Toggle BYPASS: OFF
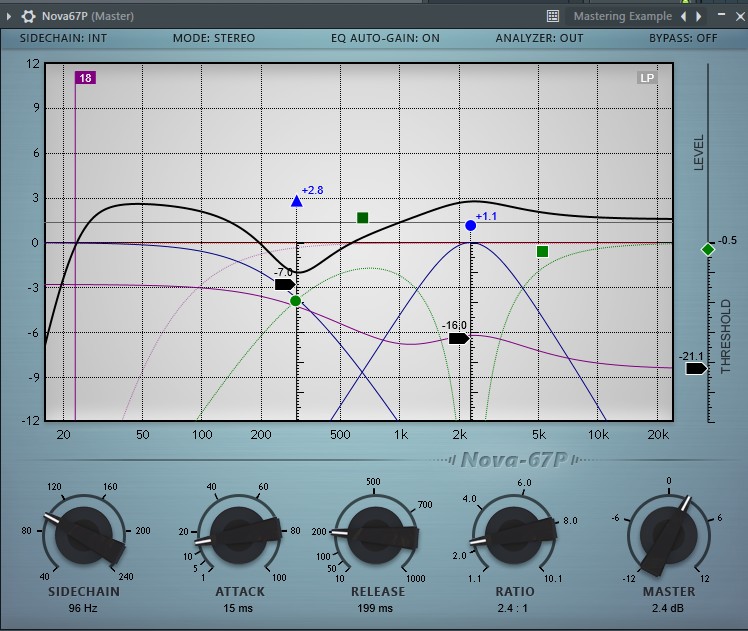748x631 pixels. click(x=683, y=38)
